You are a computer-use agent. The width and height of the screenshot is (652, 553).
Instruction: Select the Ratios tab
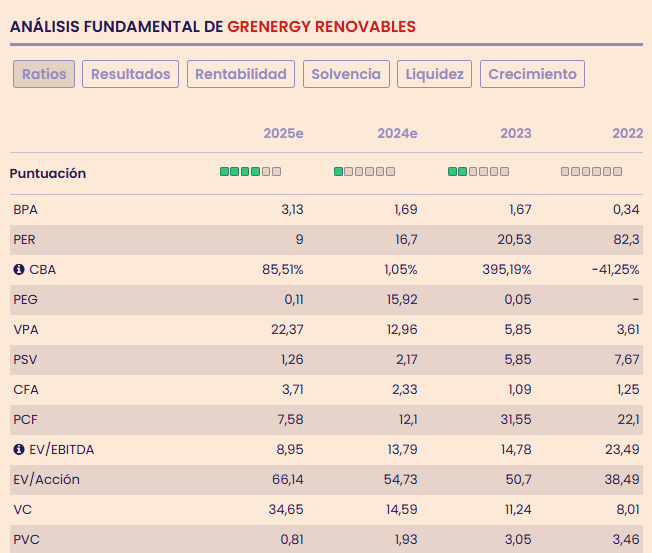coord(44,74)
